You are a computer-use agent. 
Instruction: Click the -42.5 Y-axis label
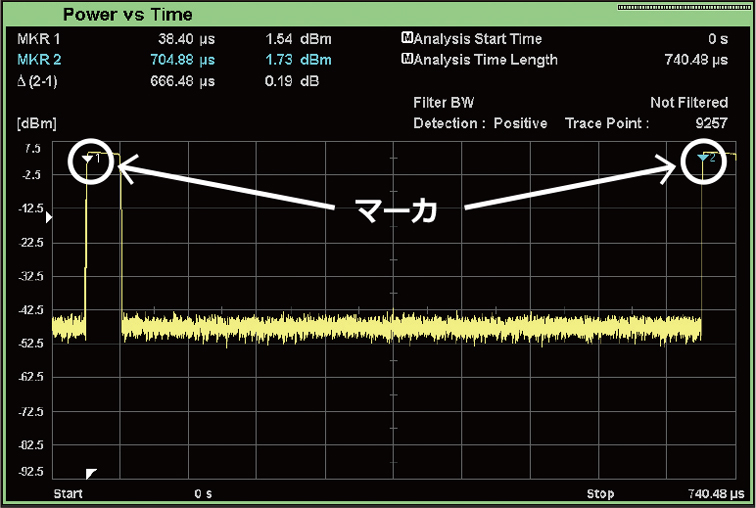click(30, 309)
